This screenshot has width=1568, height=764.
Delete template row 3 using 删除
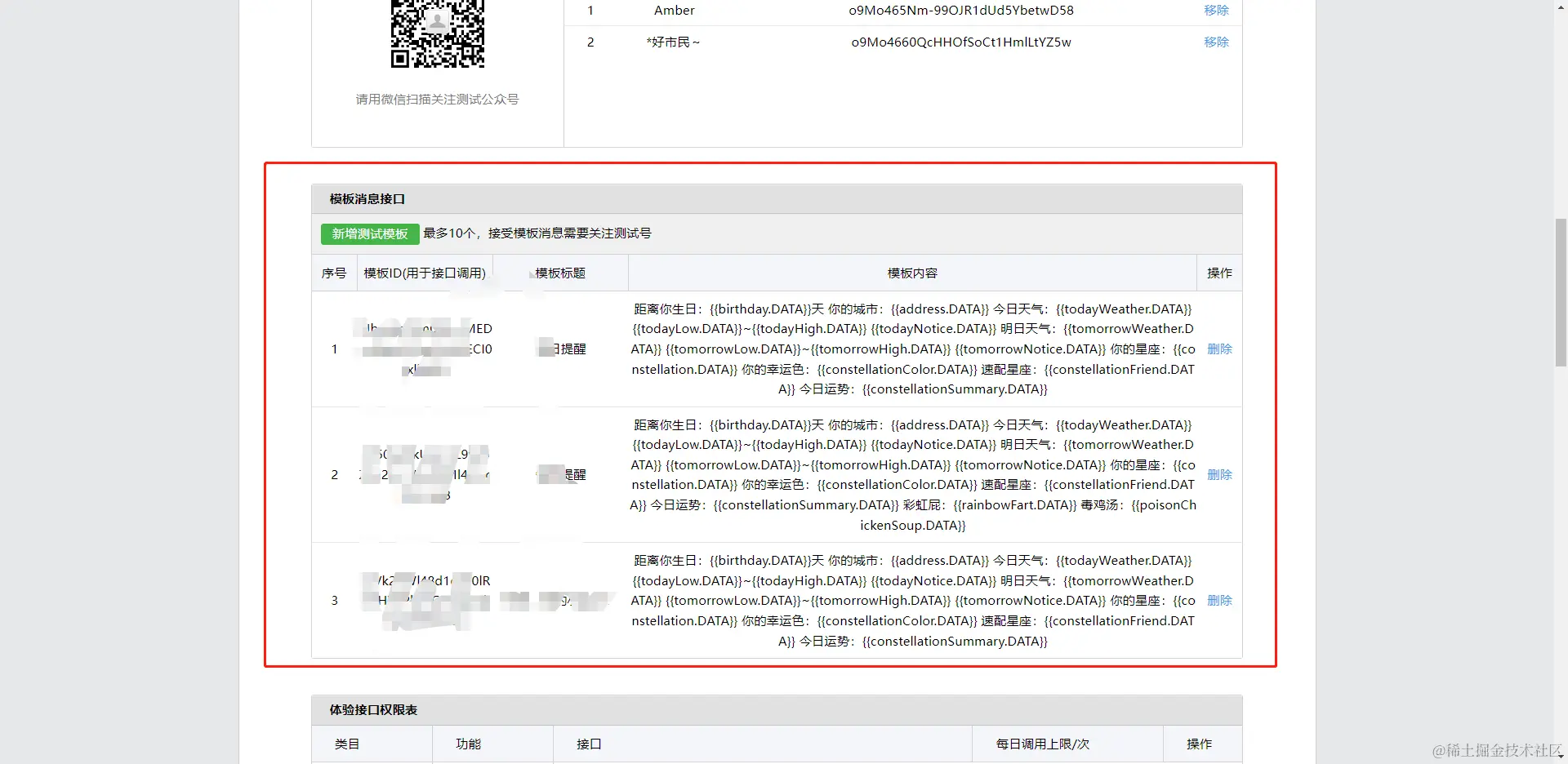(1218, 600)
